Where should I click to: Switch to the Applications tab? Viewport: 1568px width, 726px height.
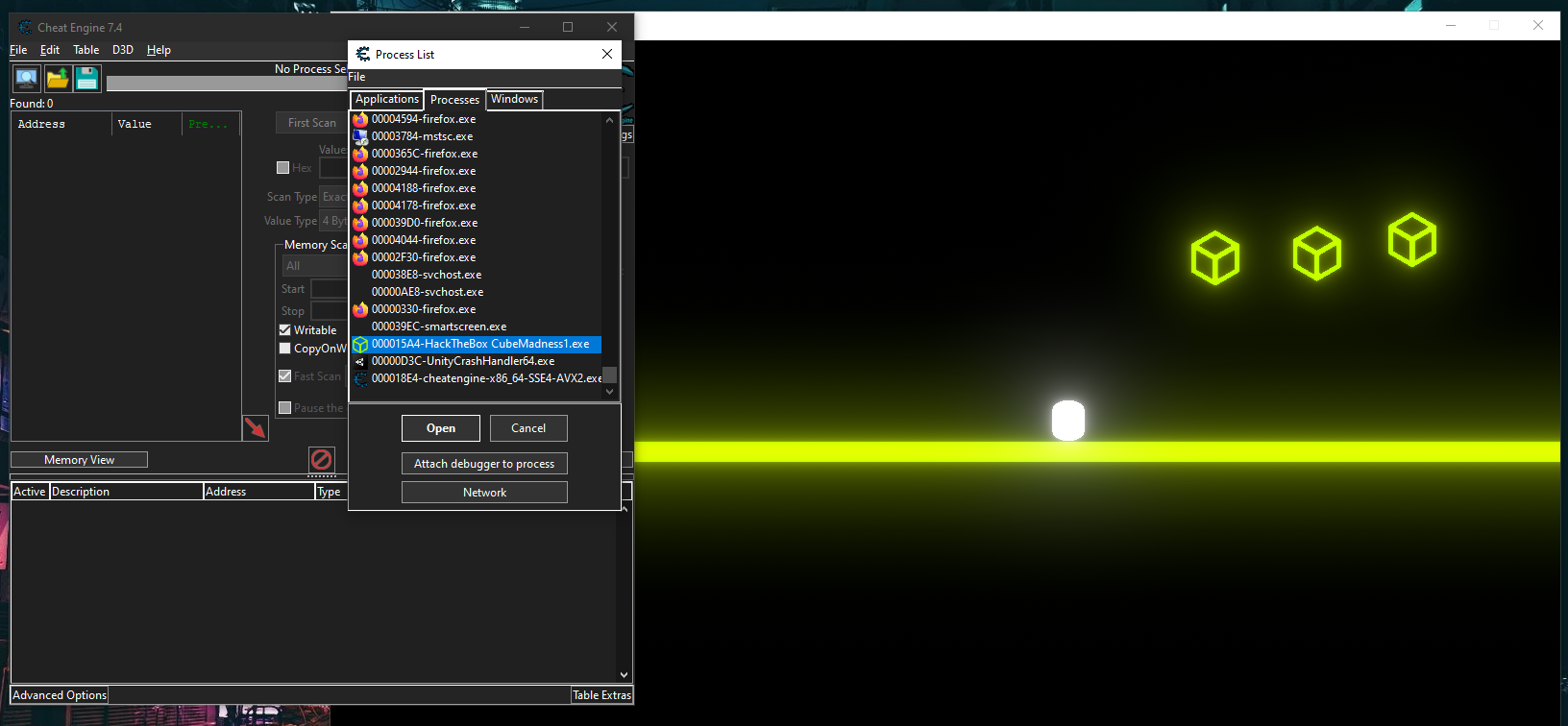coord(386,99)
